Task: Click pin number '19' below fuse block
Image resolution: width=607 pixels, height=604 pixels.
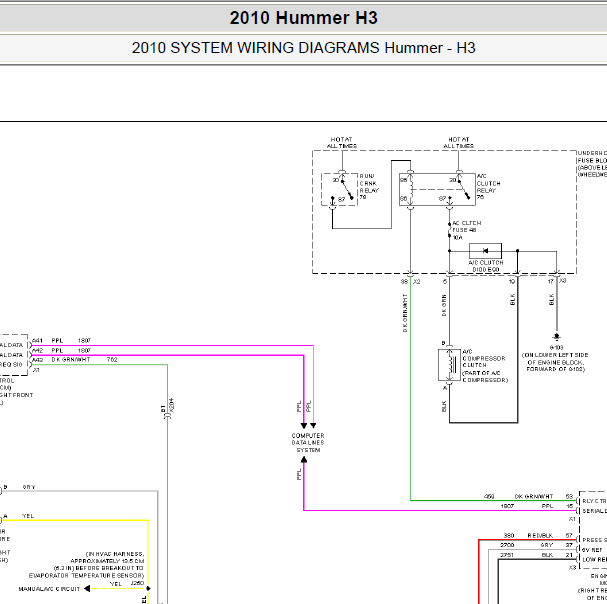Action: (x=512, y=281)
